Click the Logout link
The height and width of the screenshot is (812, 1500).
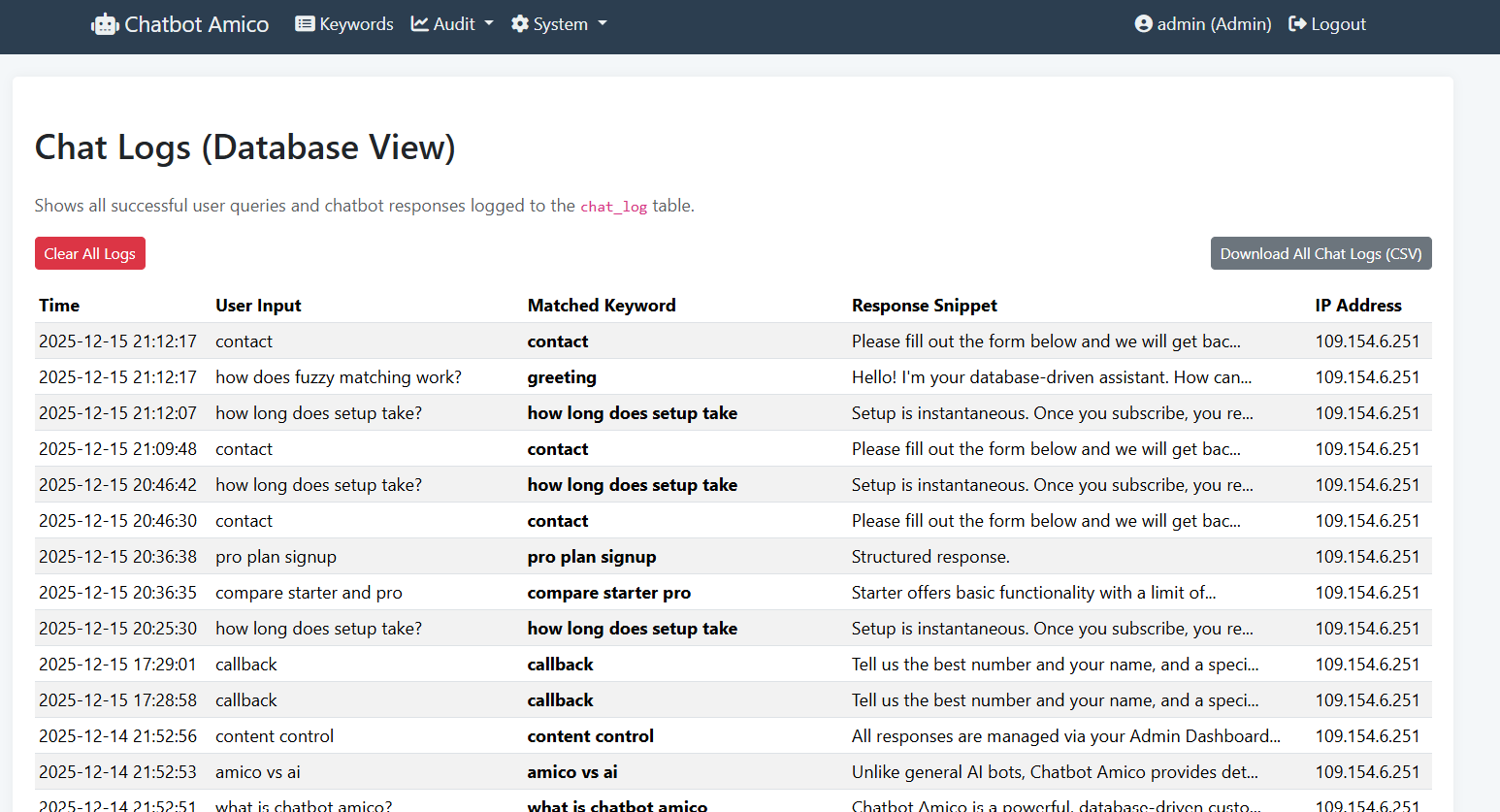1336,23
